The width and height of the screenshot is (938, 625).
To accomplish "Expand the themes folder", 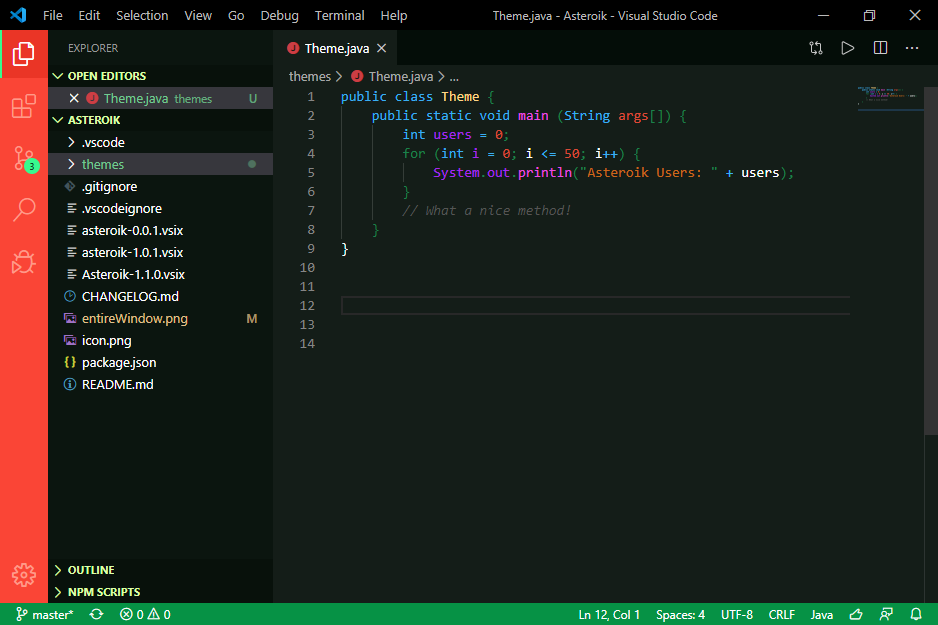I will [160, 164].
